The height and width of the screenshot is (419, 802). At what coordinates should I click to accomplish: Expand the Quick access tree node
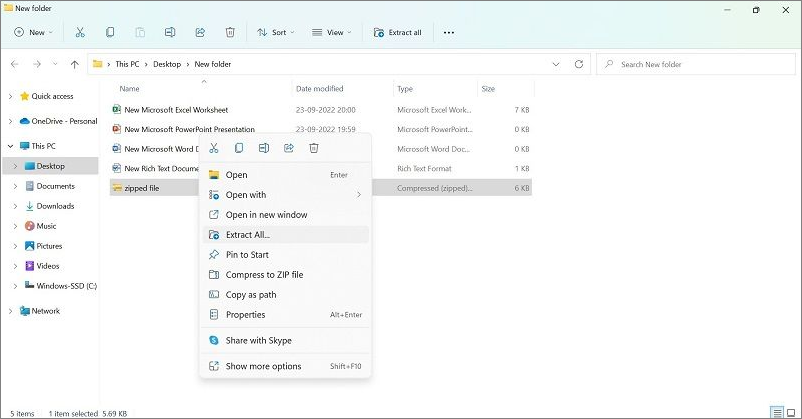(10, 96)
